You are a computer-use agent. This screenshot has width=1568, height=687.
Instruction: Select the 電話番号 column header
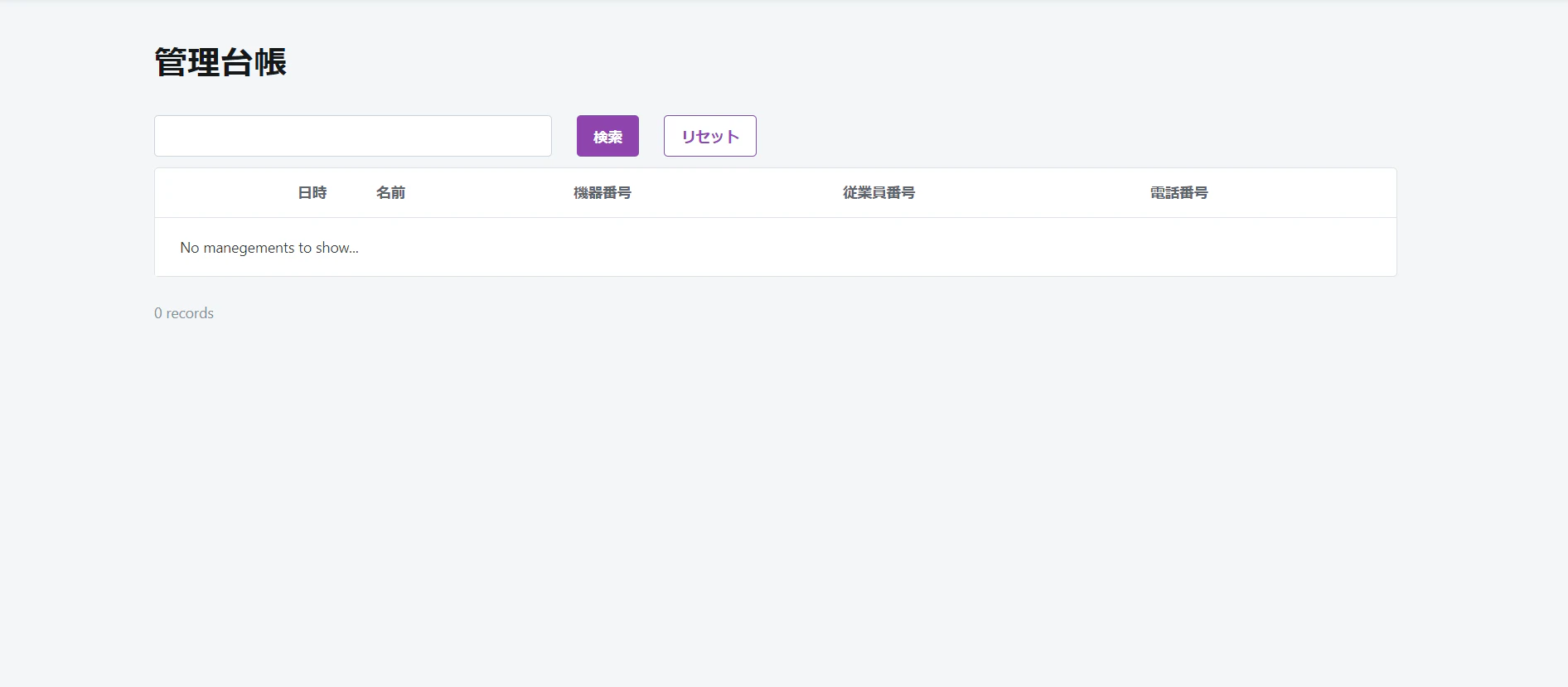pyautogui.click(x=1179, y=193)
